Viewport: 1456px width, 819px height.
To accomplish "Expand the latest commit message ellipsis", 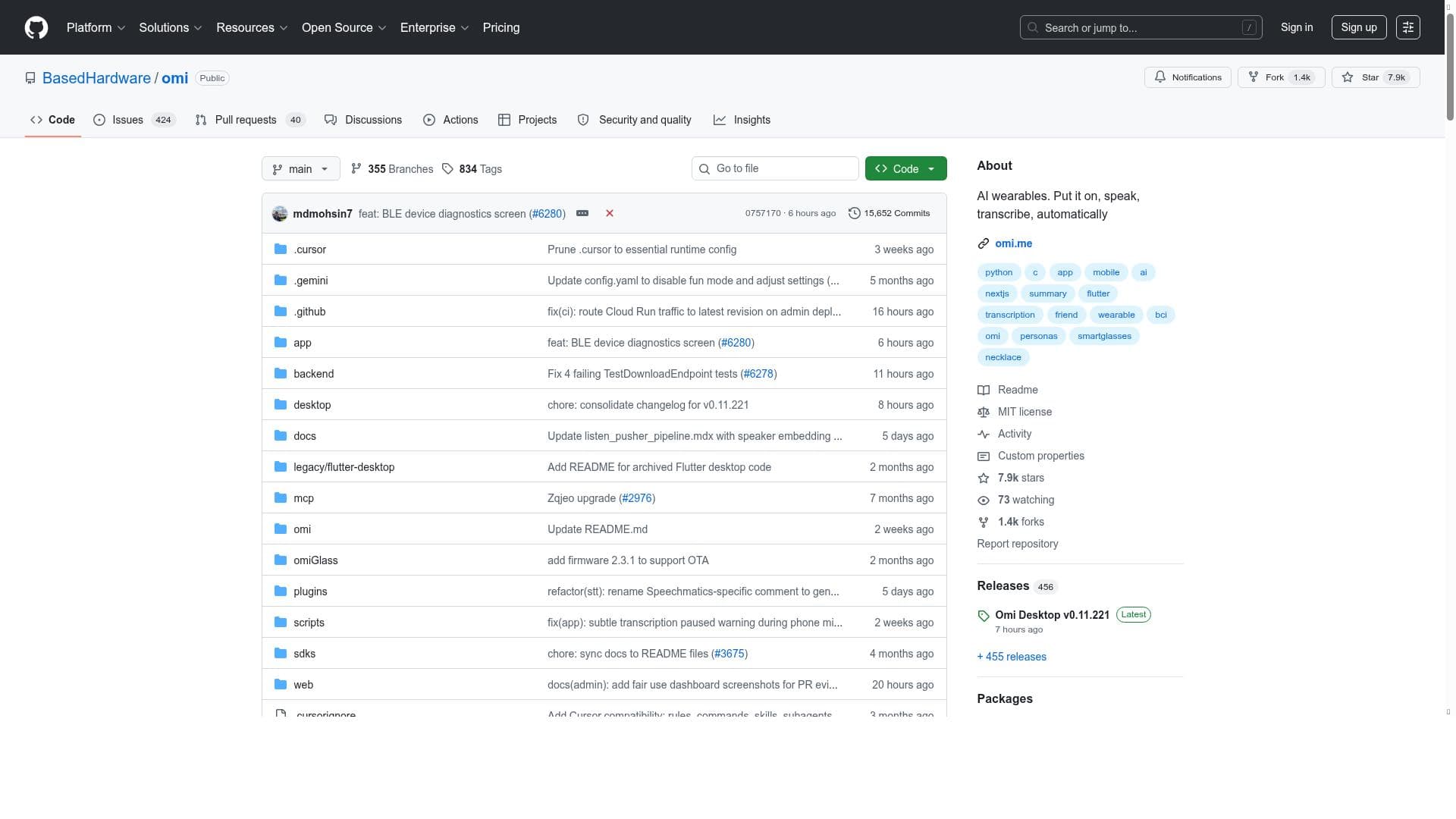I will [582, 213].
